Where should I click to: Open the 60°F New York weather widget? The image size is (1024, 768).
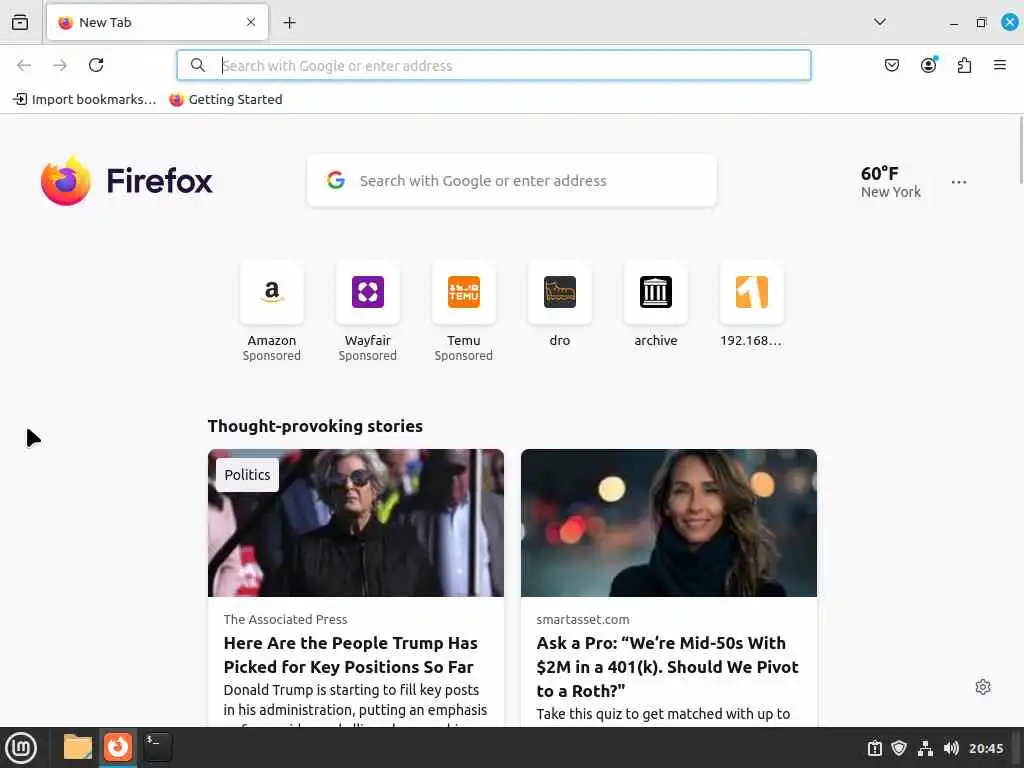click(890, 182)
